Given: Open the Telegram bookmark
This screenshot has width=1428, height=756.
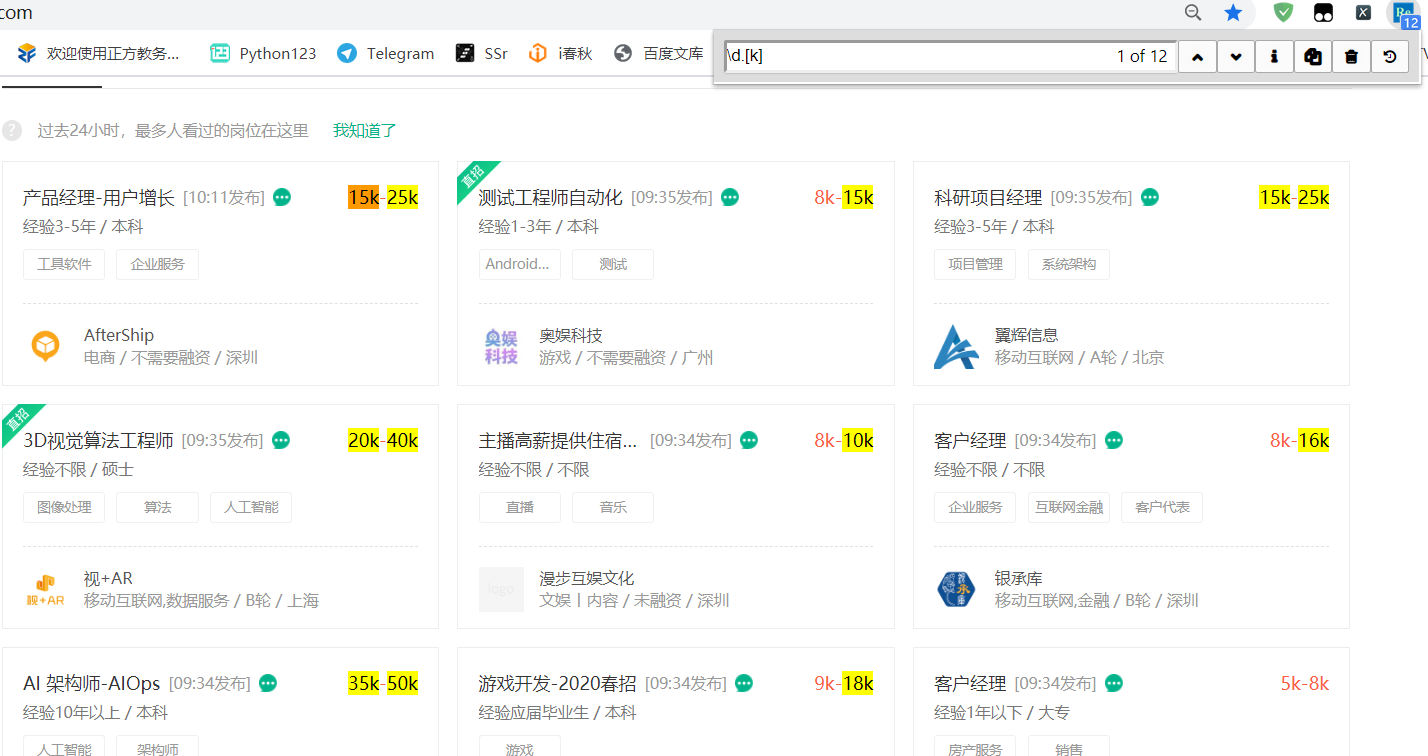Looking at the screenshot, I should [x=386, y=54].
